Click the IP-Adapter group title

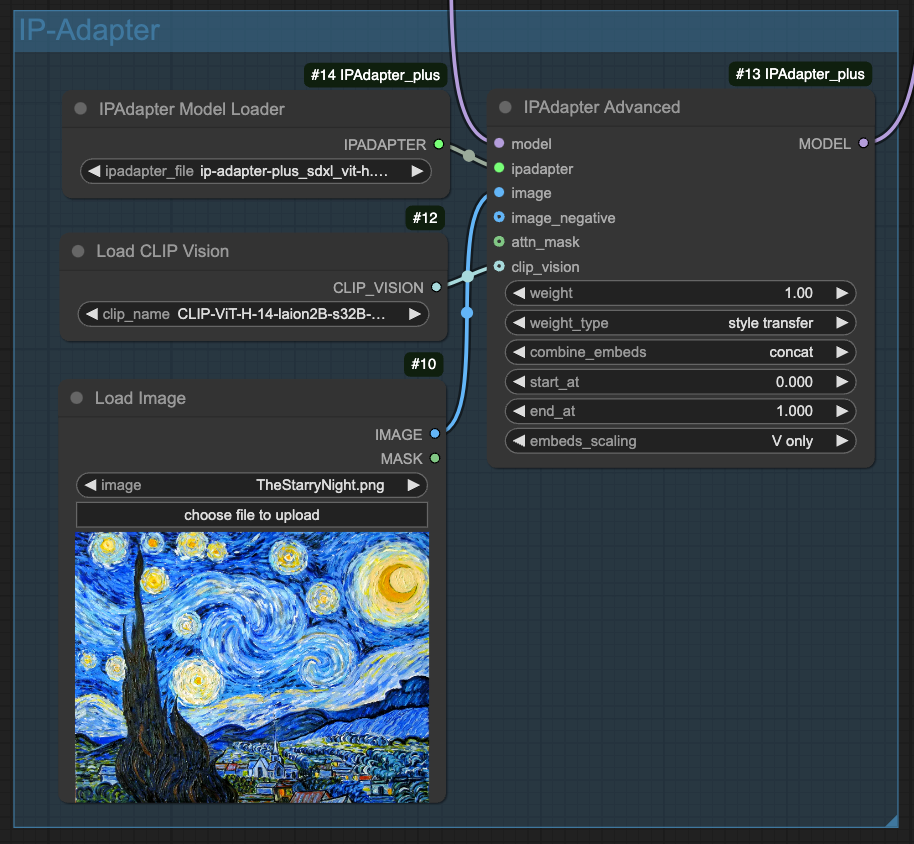point(89,30)
